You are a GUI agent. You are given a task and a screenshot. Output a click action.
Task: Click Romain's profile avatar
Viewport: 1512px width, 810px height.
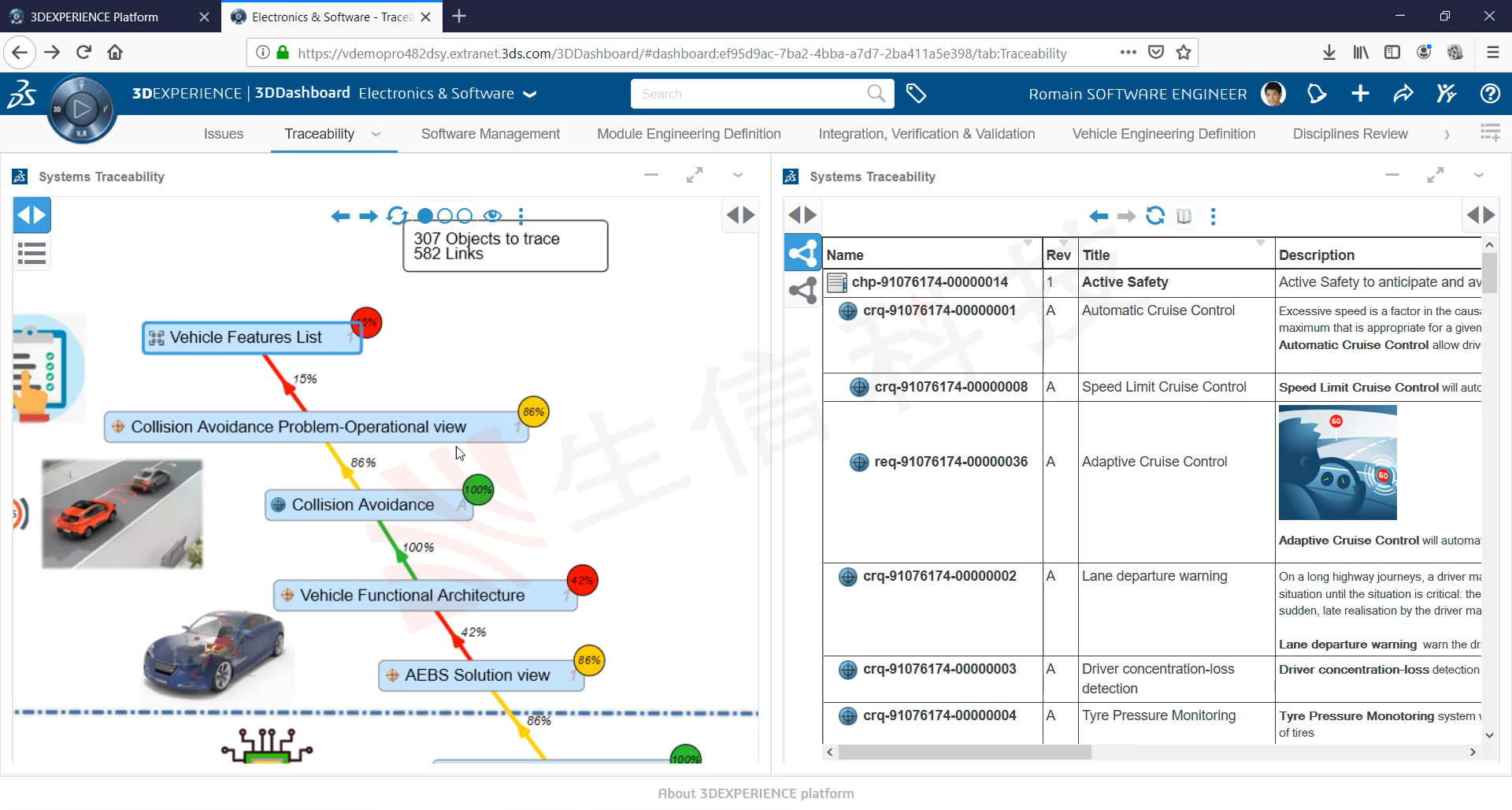click(1273, 94)
